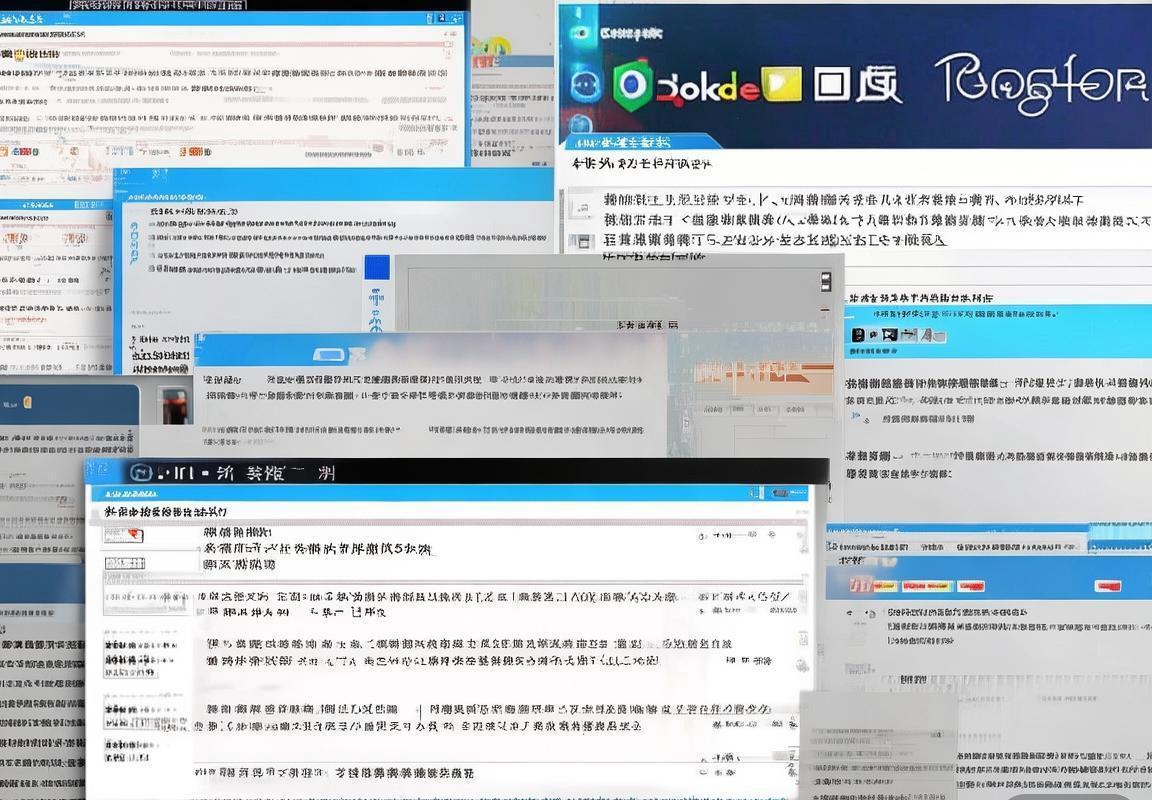Click the white "Rogfor" script logo

1042,82
